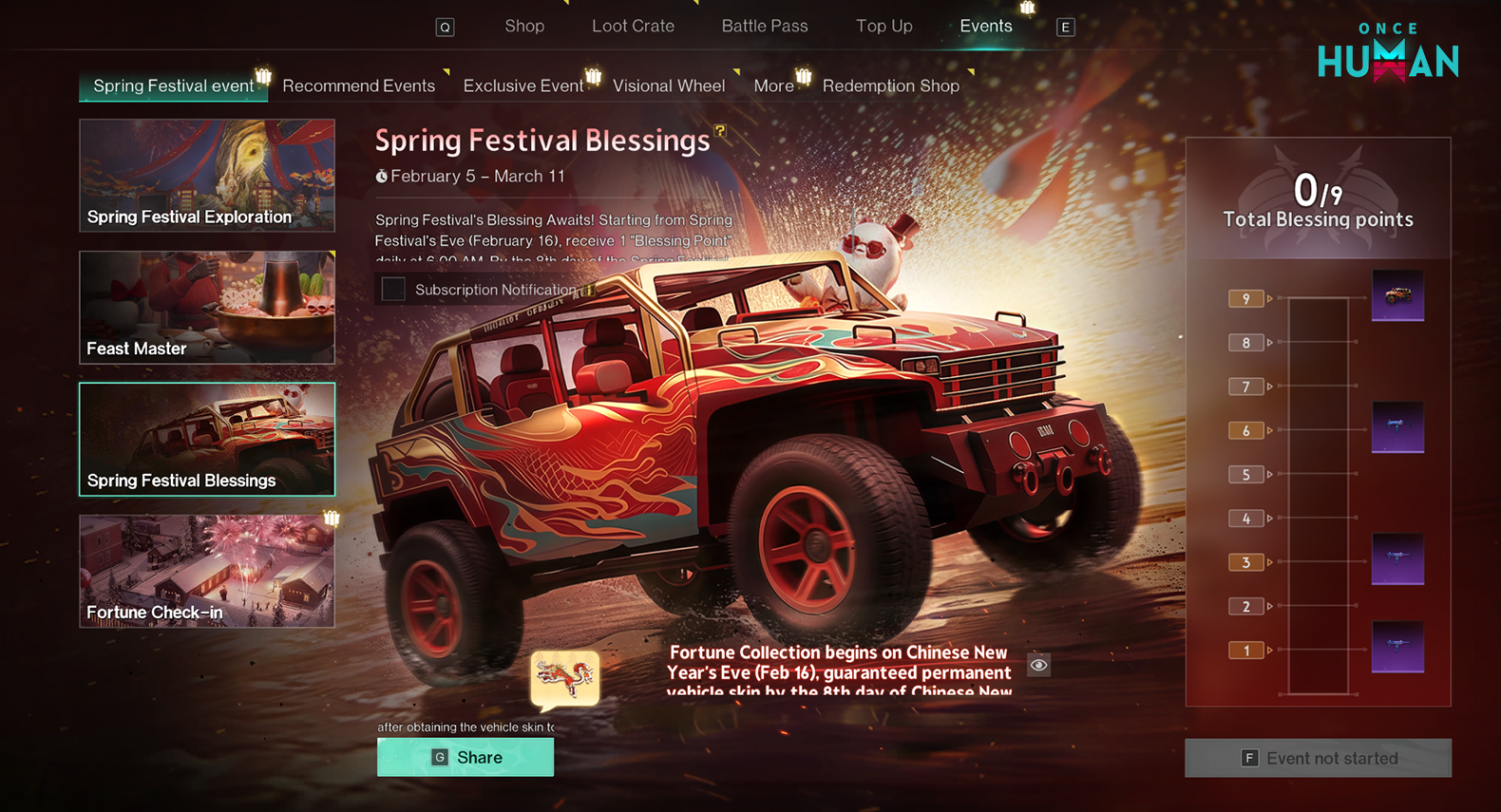
Task: Select the weapon reward icon at level 1
Action: click(1397, 647)
